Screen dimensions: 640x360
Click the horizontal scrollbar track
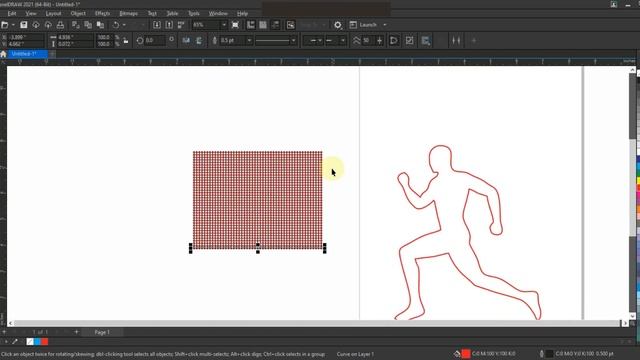point(316,323)
